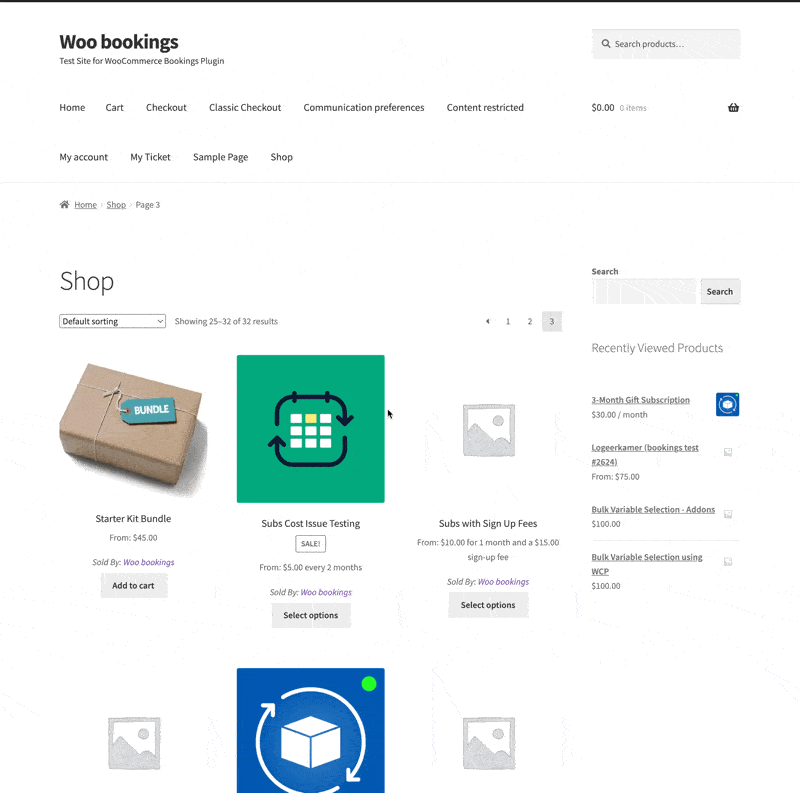Screen dimensions: 800x793
Task: Open blue subscription box product image
Action: 311,730
